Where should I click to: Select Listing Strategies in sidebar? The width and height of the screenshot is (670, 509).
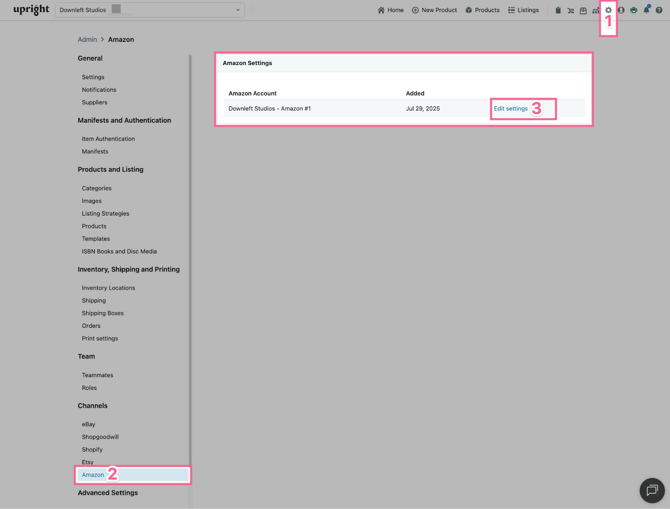click(x=105, y=213)
